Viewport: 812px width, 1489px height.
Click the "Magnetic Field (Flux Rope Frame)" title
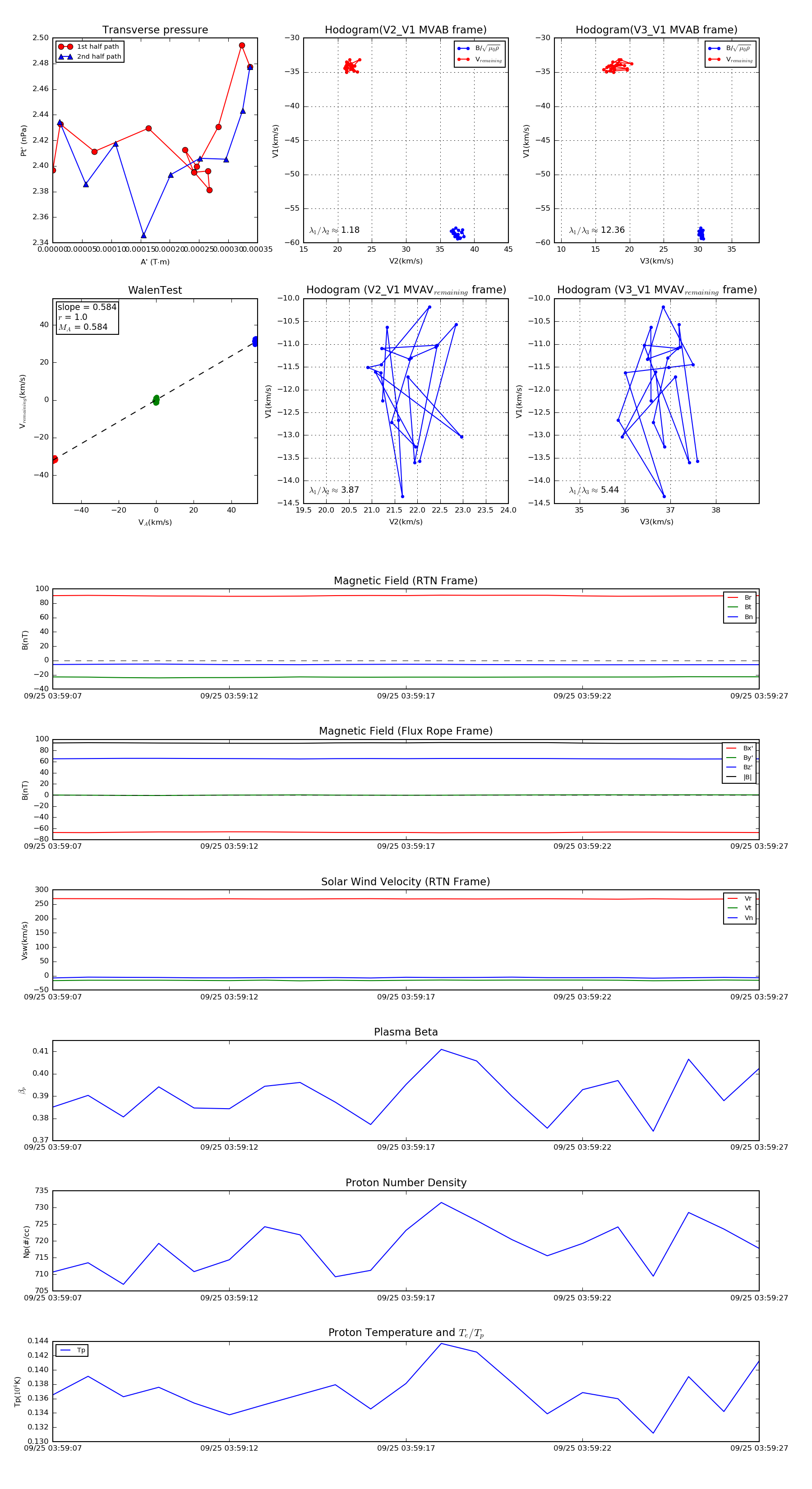[x=406, y=731]
